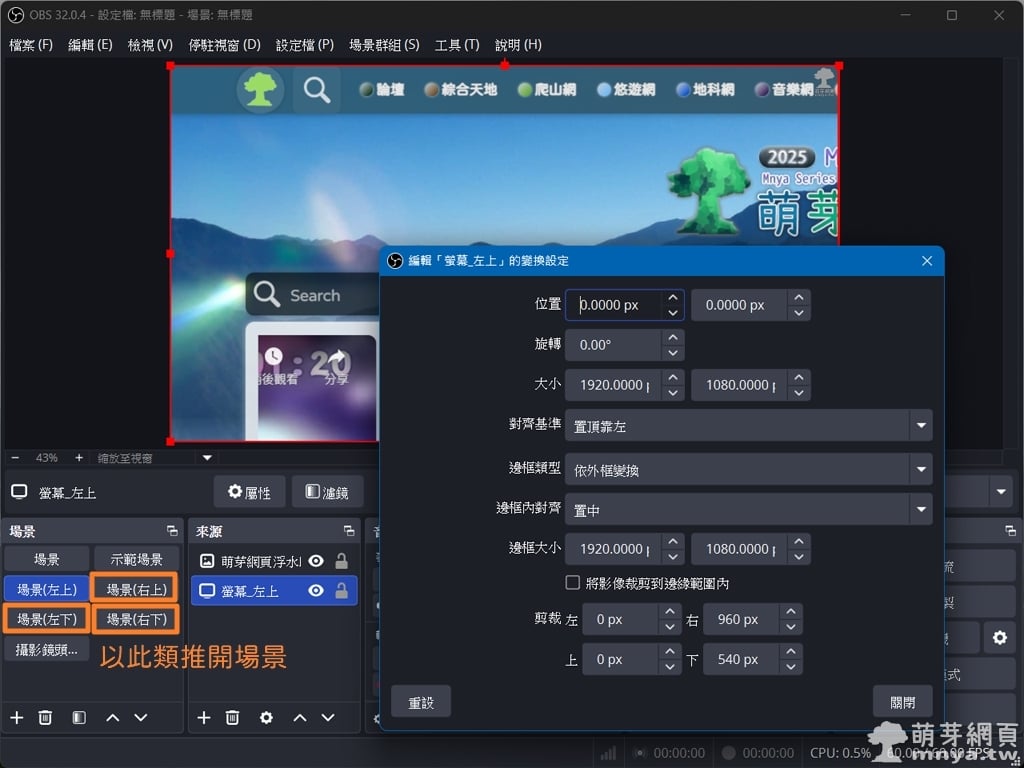This screenshot has height=768, width=1024.
Task: Open source properties gear in the sources toolbar
Action: [266, 718]
